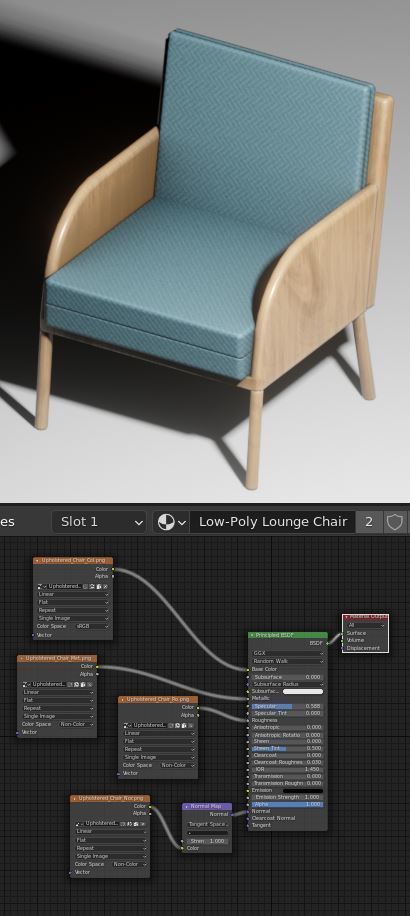The height and width of the screenshot is (916, 410).
Task: Collapse the Normal Map node
Action: point(187,807)
